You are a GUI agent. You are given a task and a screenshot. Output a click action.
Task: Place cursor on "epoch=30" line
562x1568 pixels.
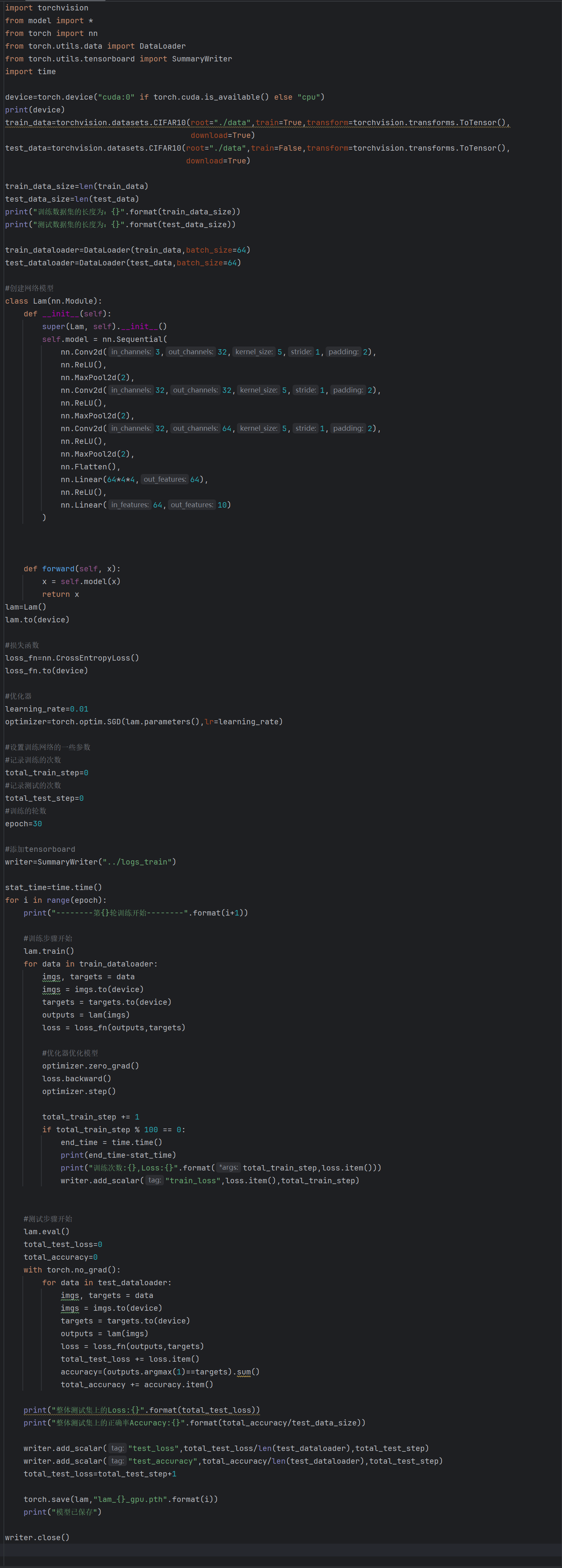23,824
